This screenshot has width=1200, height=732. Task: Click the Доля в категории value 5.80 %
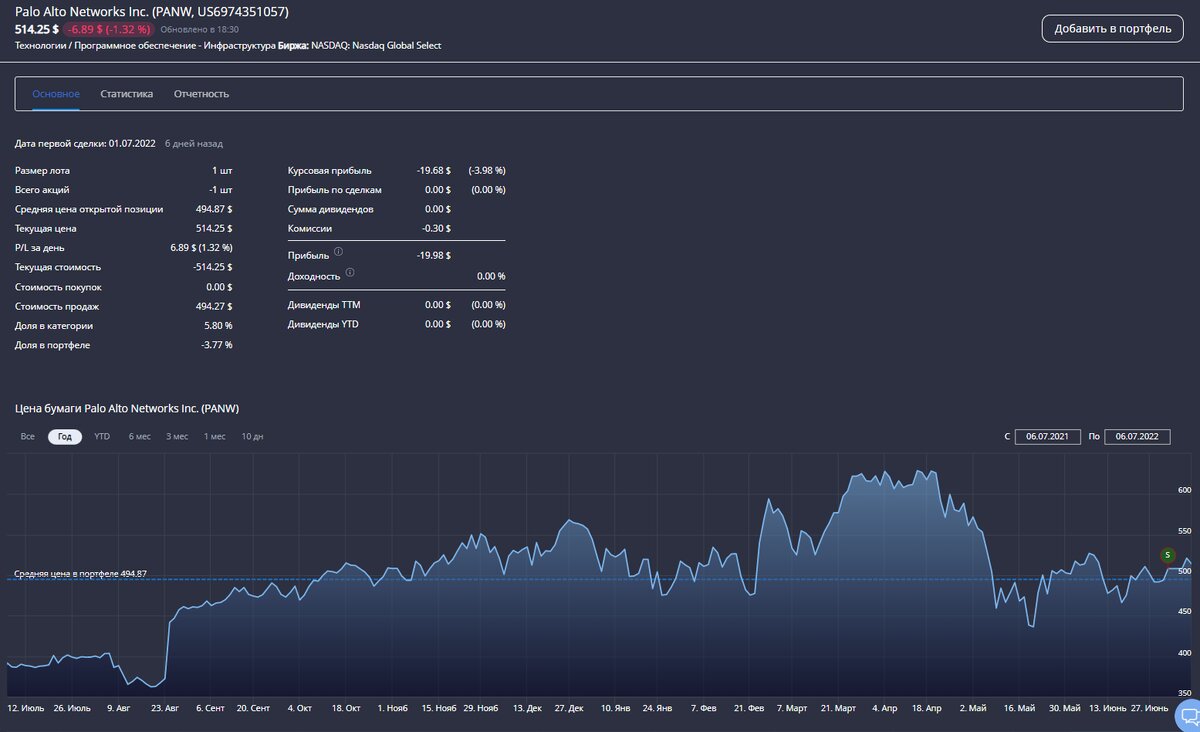(216, 326)
